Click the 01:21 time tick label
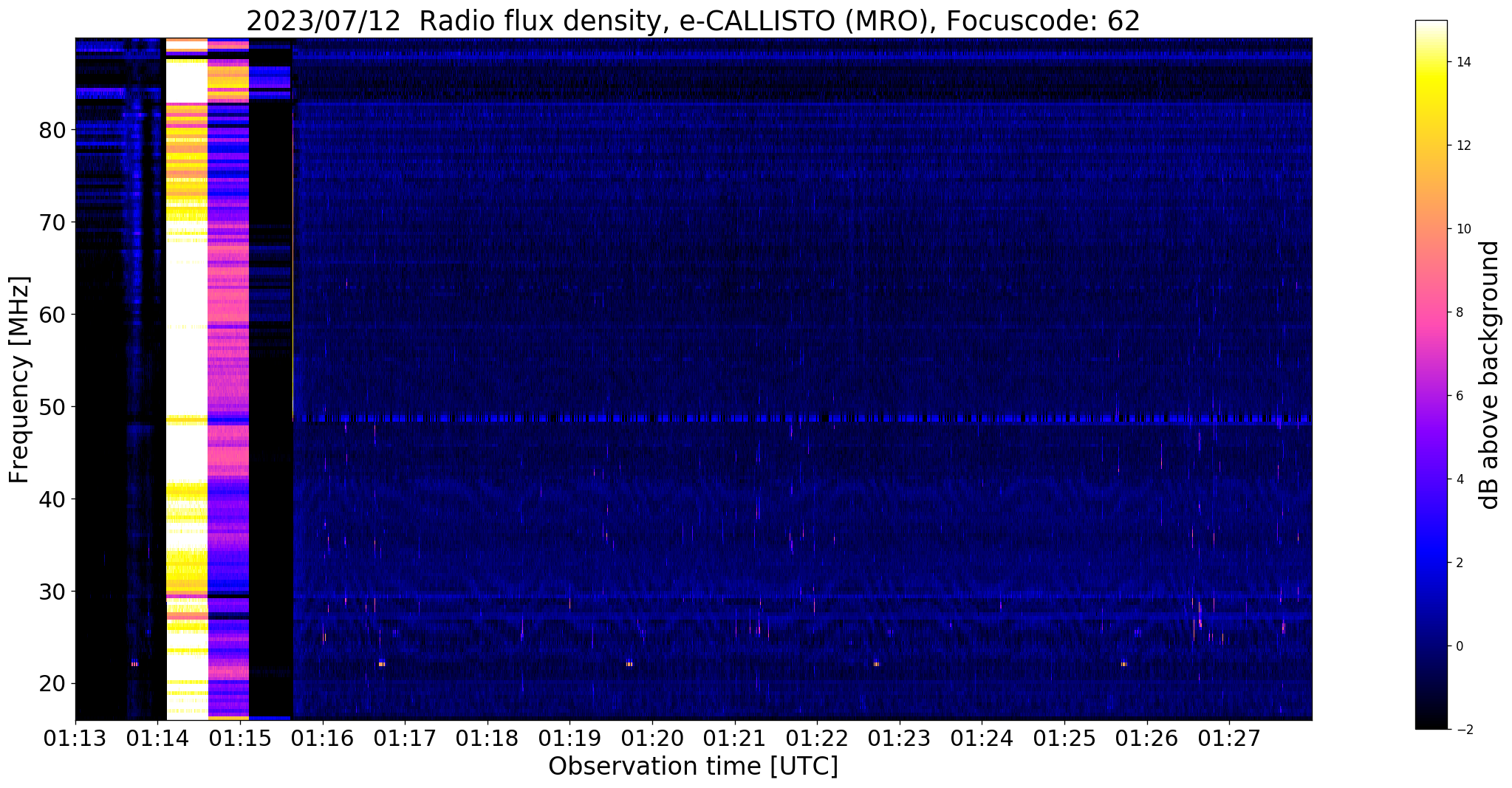1512x788 pixels. tap(734, 739)
